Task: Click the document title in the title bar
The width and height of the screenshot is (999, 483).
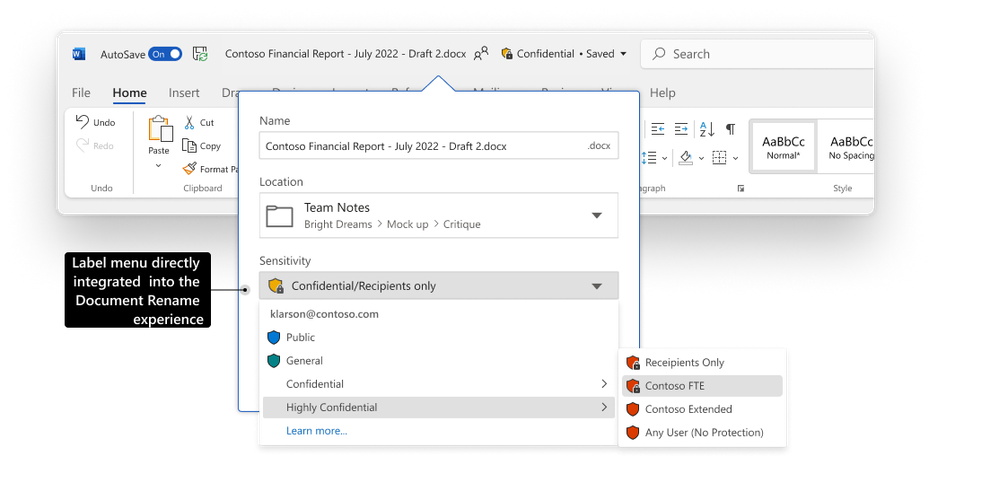Action: pyautogui.click(x=345, y=54)
